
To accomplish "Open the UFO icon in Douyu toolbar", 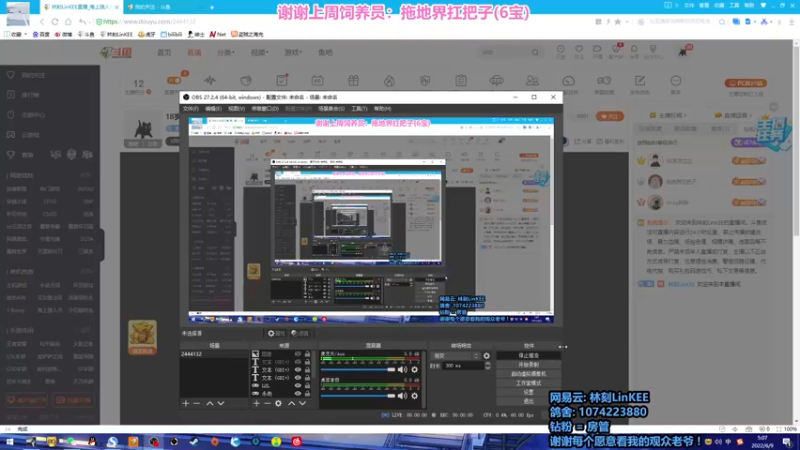I will [496, 81].
